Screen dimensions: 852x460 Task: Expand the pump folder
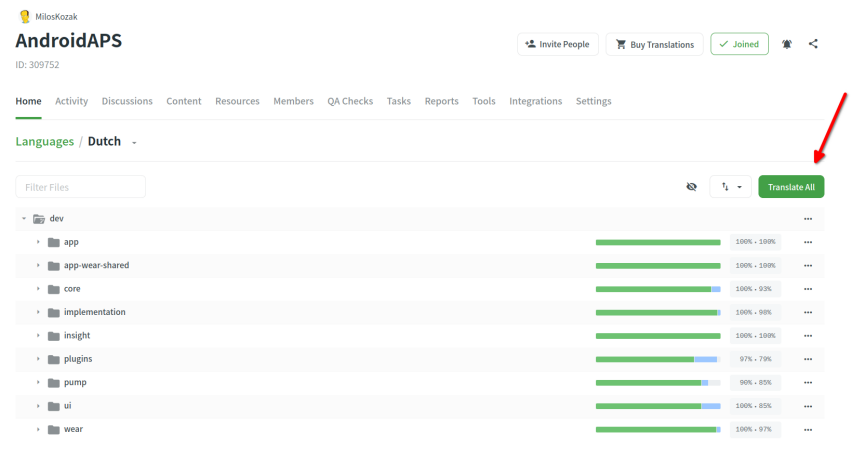(38, 382)
